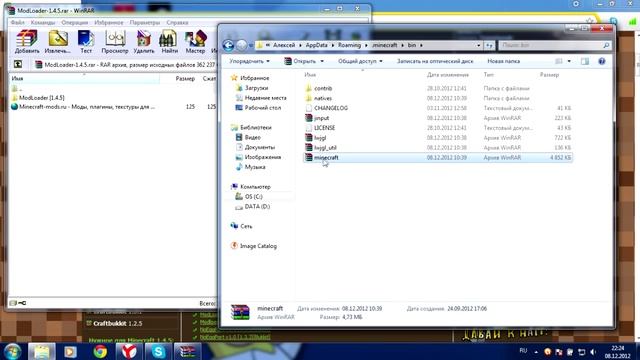Select minecraft archive in file list
This screenshot has height=360, width=640.
click(438, 158)
